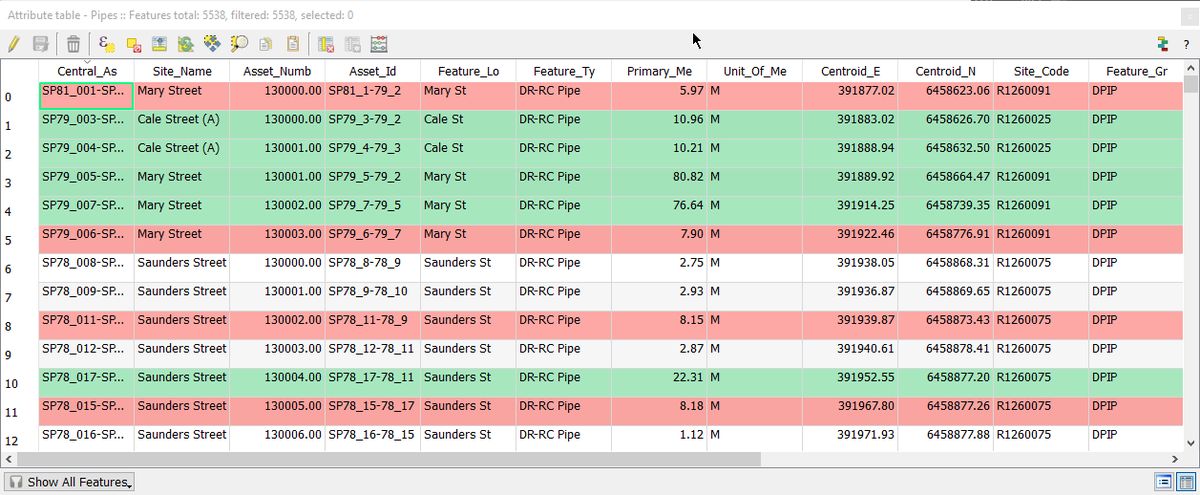Open Select features using expression tool
This screenshot has width=1200, height=495.
(107, 44)
